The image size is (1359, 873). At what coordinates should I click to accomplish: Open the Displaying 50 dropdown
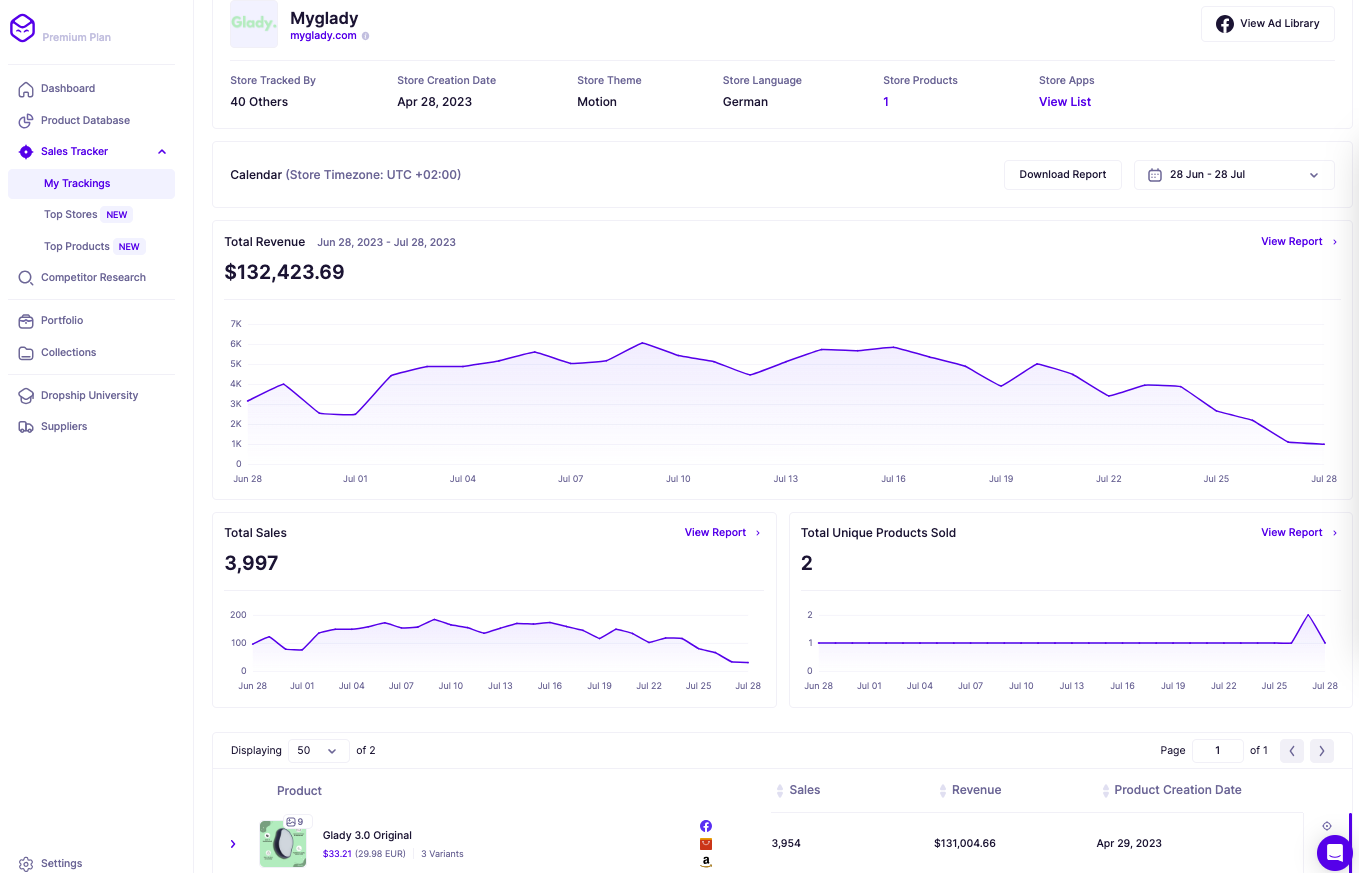[318, 750]
